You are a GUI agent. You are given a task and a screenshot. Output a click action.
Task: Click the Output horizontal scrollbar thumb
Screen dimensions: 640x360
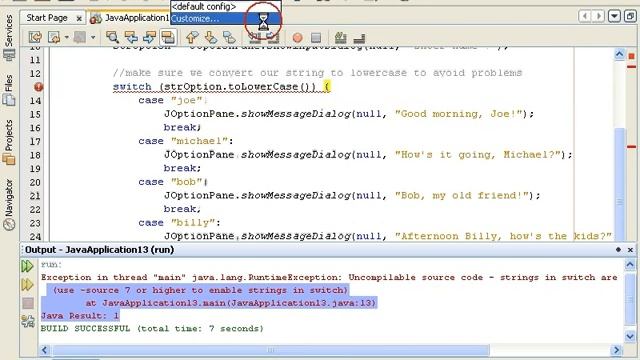click(x=271, y=350)
